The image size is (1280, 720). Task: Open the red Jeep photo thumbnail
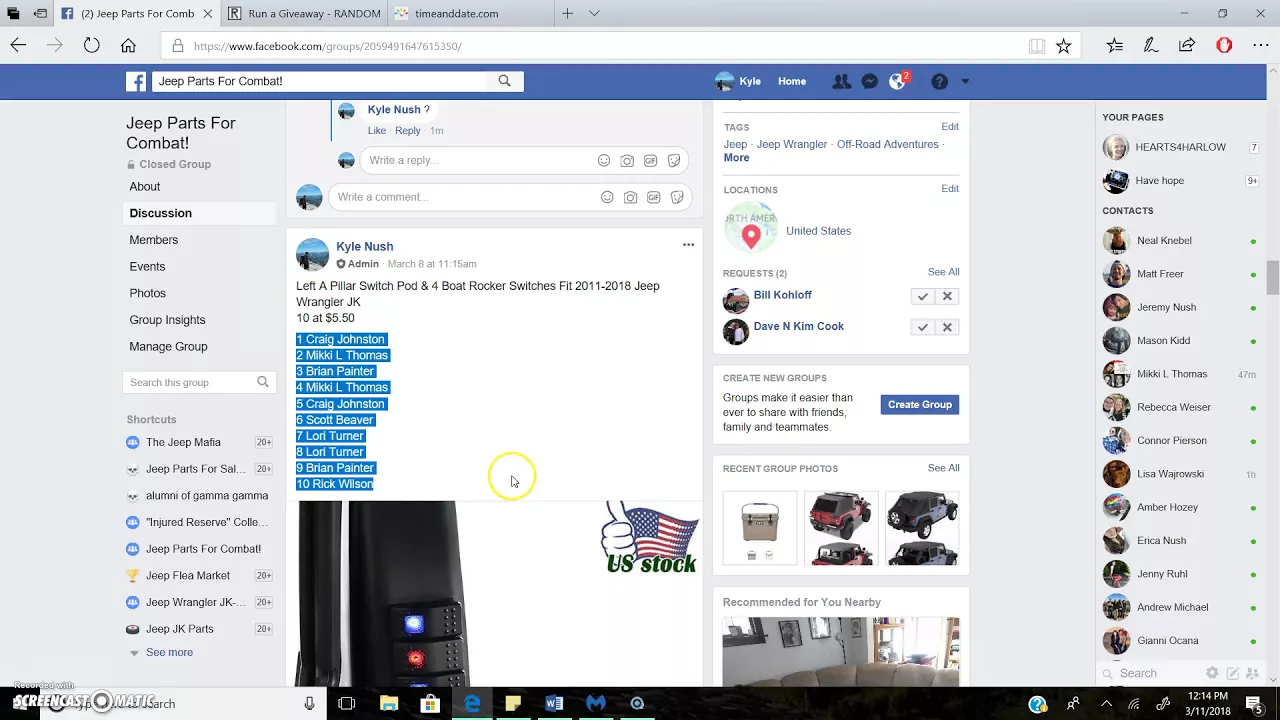(x=841, y=528)
